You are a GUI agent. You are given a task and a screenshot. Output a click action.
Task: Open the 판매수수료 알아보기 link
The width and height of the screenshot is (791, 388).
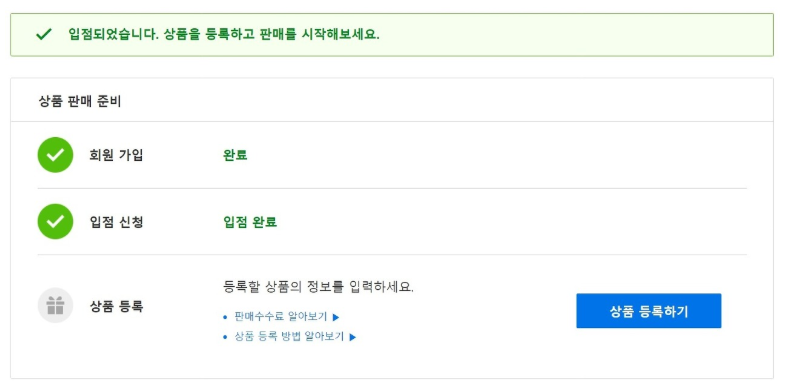[280, 317]
